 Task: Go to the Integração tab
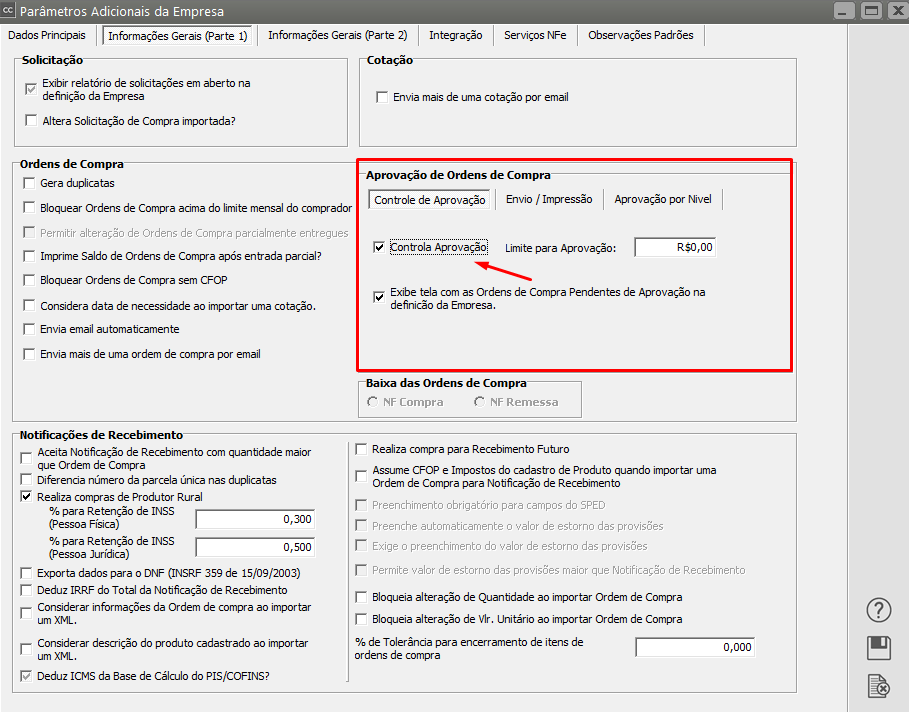click(x=455, y=35)
